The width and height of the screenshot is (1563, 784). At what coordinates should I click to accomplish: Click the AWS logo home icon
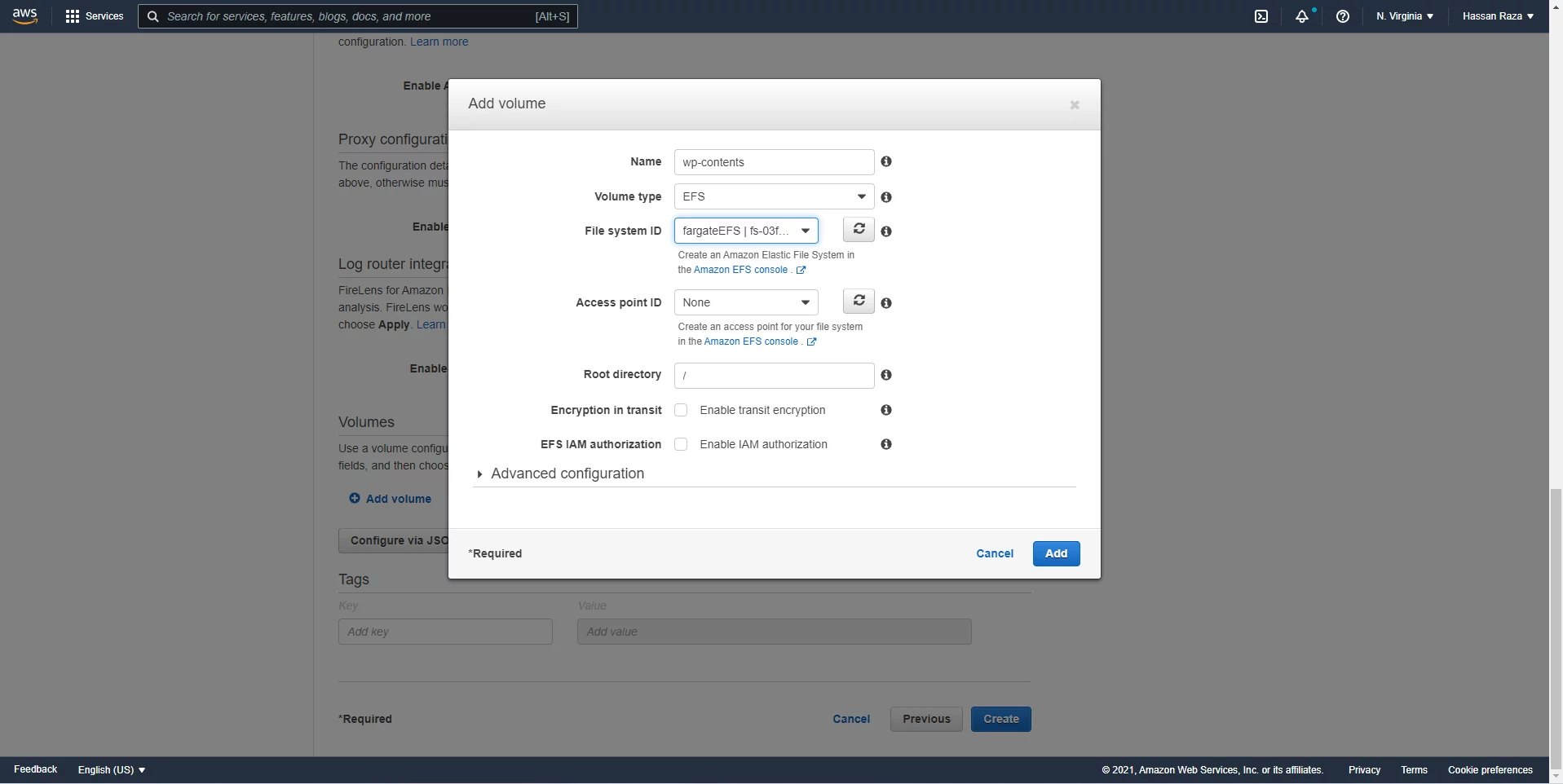pos(25,15)
